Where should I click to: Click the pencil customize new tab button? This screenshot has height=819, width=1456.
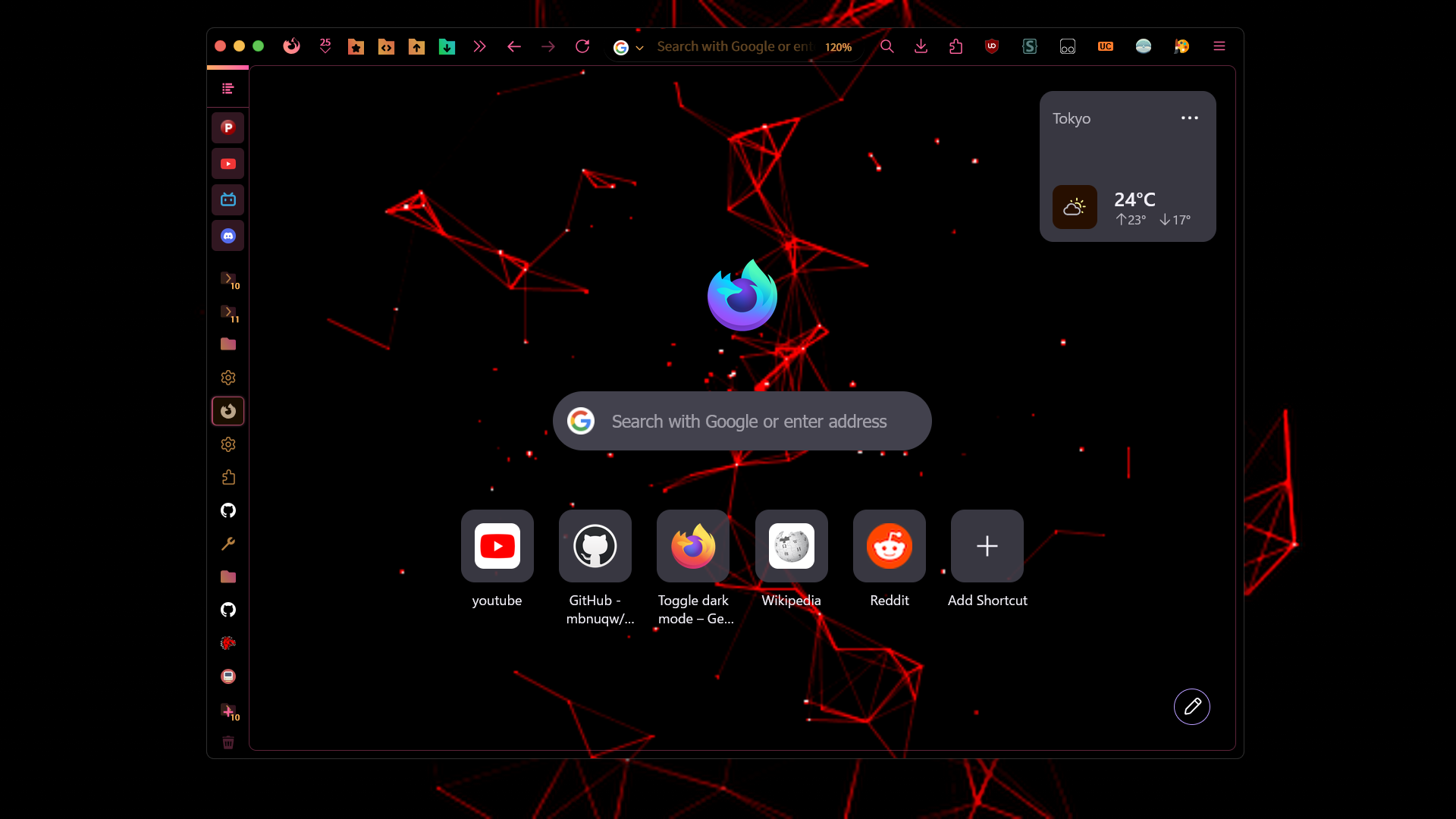[x=1192, y=707]
